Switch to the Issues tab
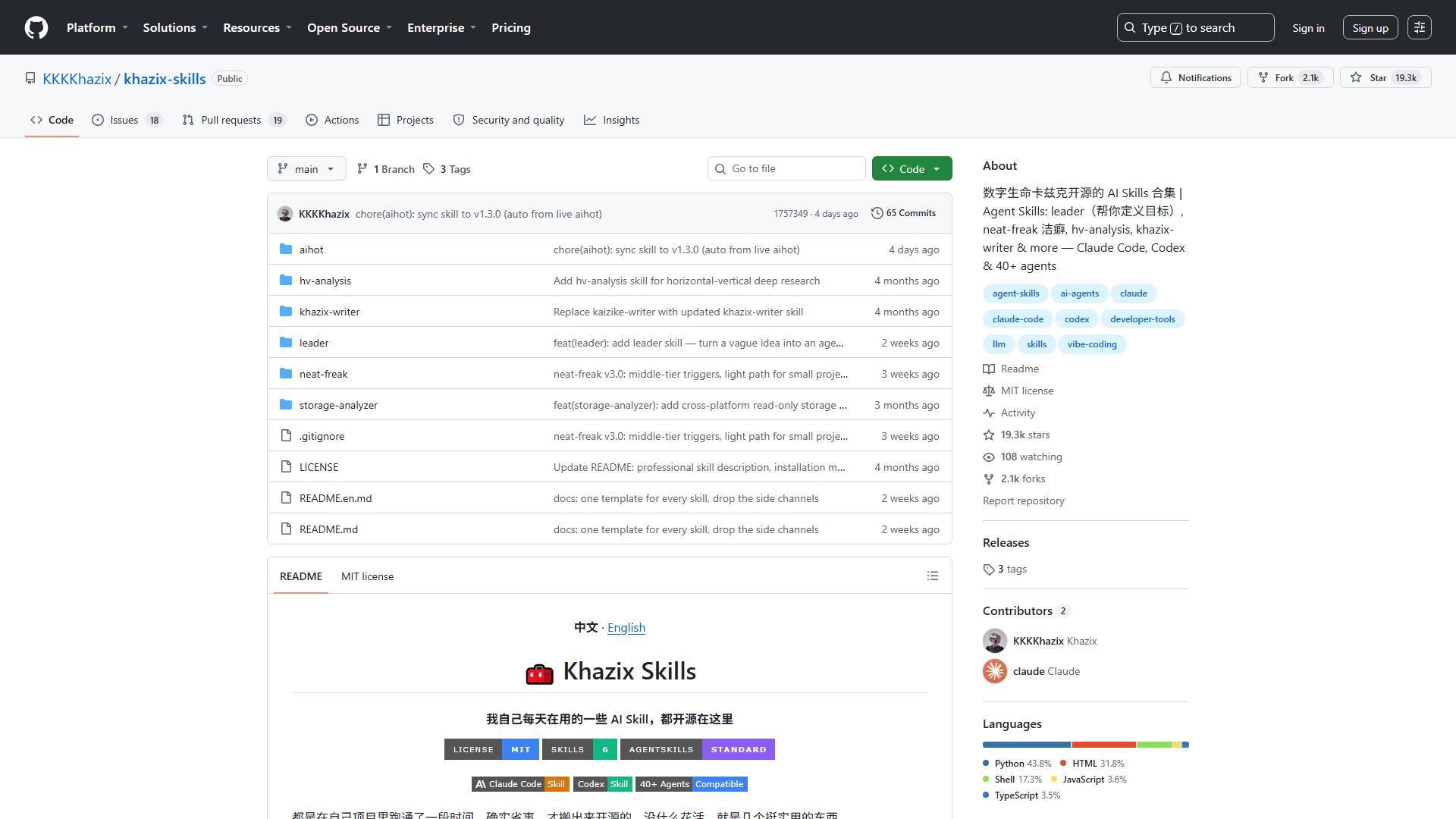The height and width of the screenshot is (819, 1456). pos(126,120)
